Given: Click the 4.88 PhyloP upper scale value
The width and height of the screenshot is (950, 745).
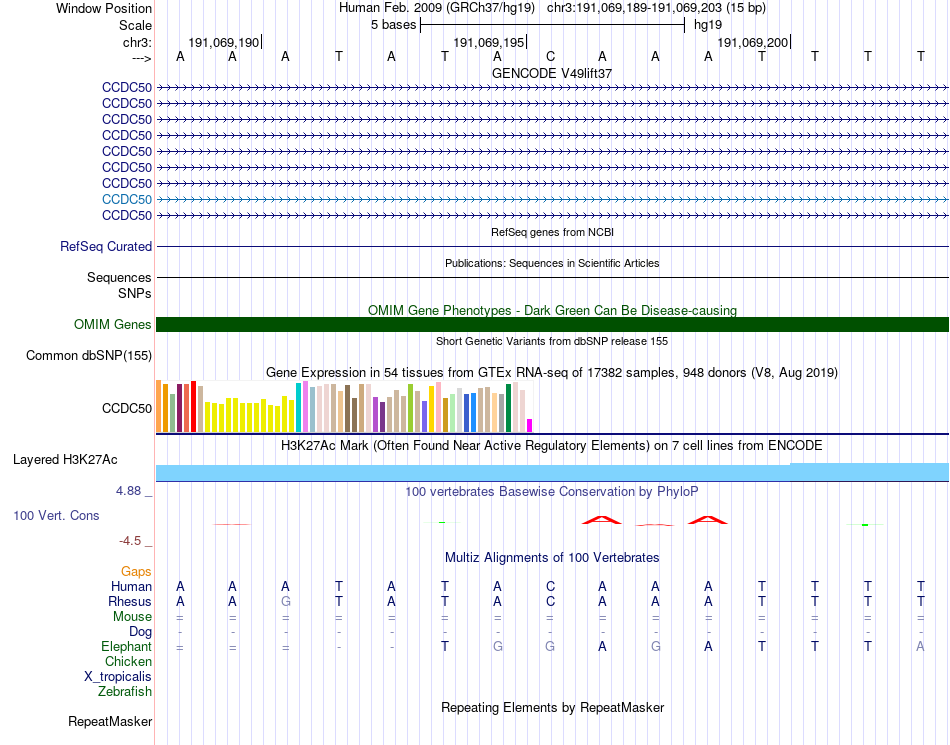Looking at the screenshot, I should (128, 491).
